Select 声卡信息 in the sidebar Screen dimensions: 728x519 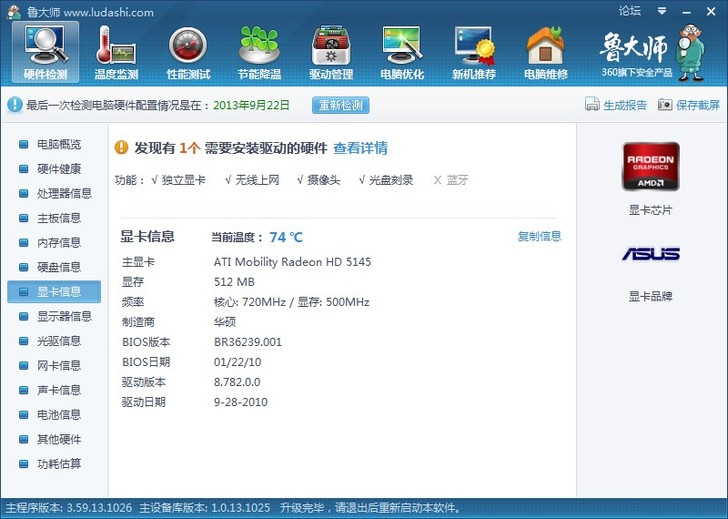click(59, 390)
